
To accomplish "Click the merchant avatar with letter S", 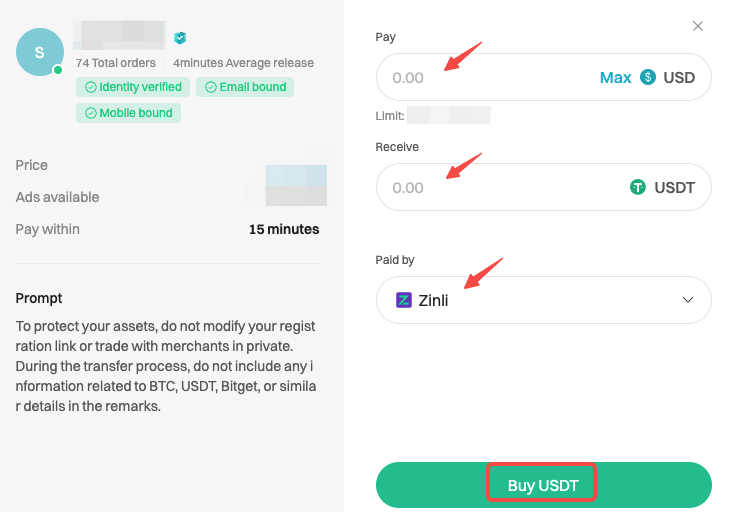I will (40, 52).
